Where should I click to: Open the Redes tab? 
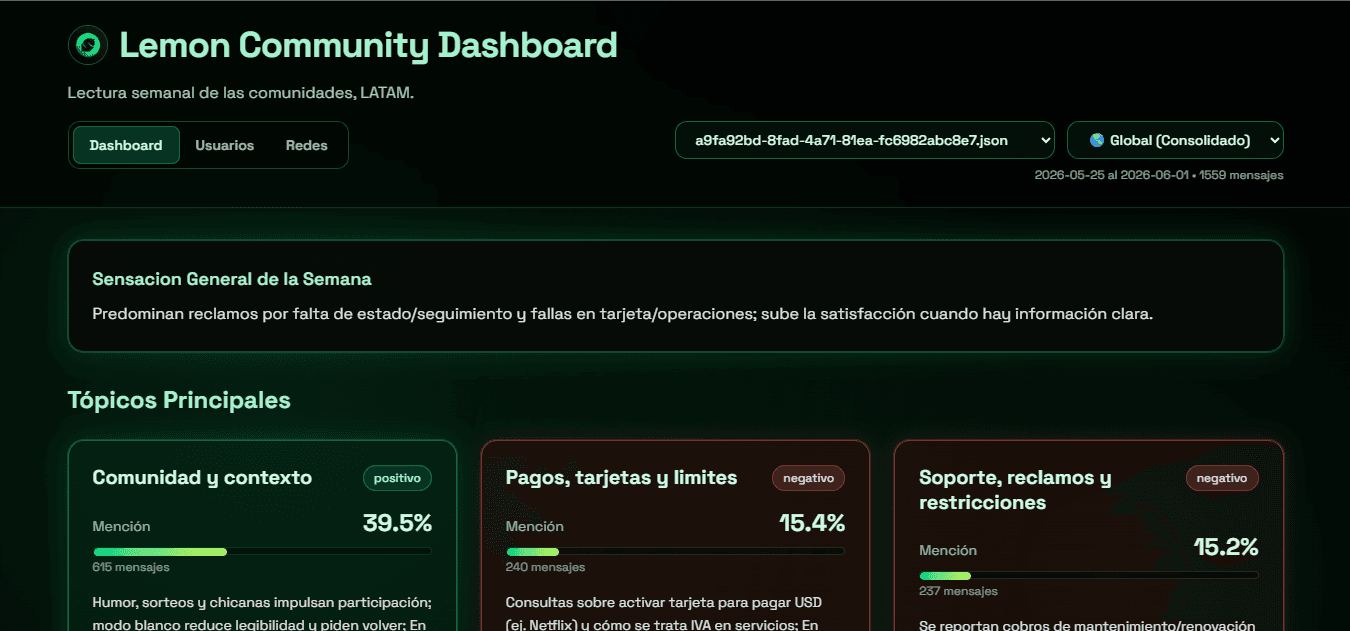click(x=307, y=145)
